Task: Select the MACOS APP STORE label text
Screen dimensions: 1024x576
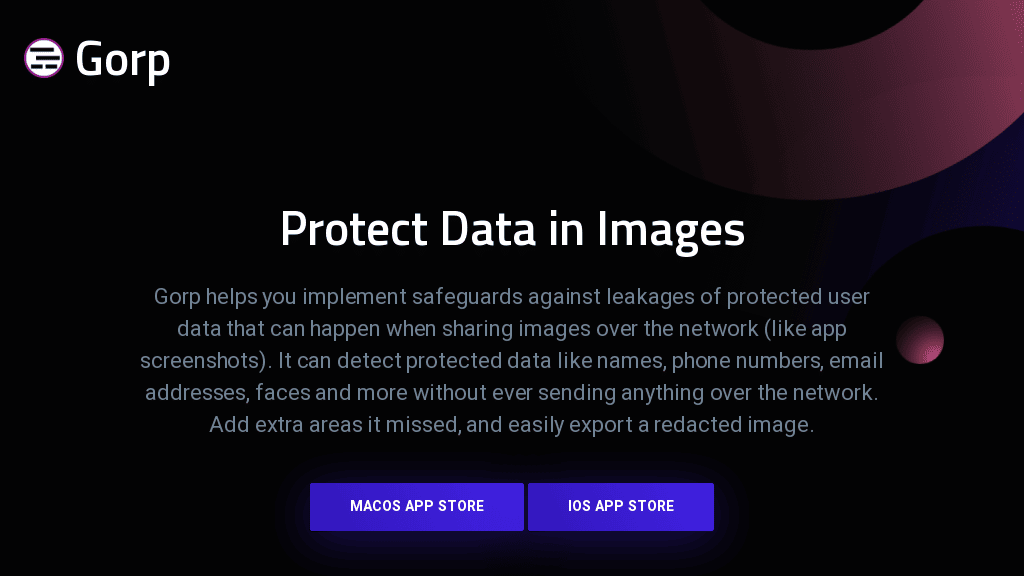Action: 417,506
